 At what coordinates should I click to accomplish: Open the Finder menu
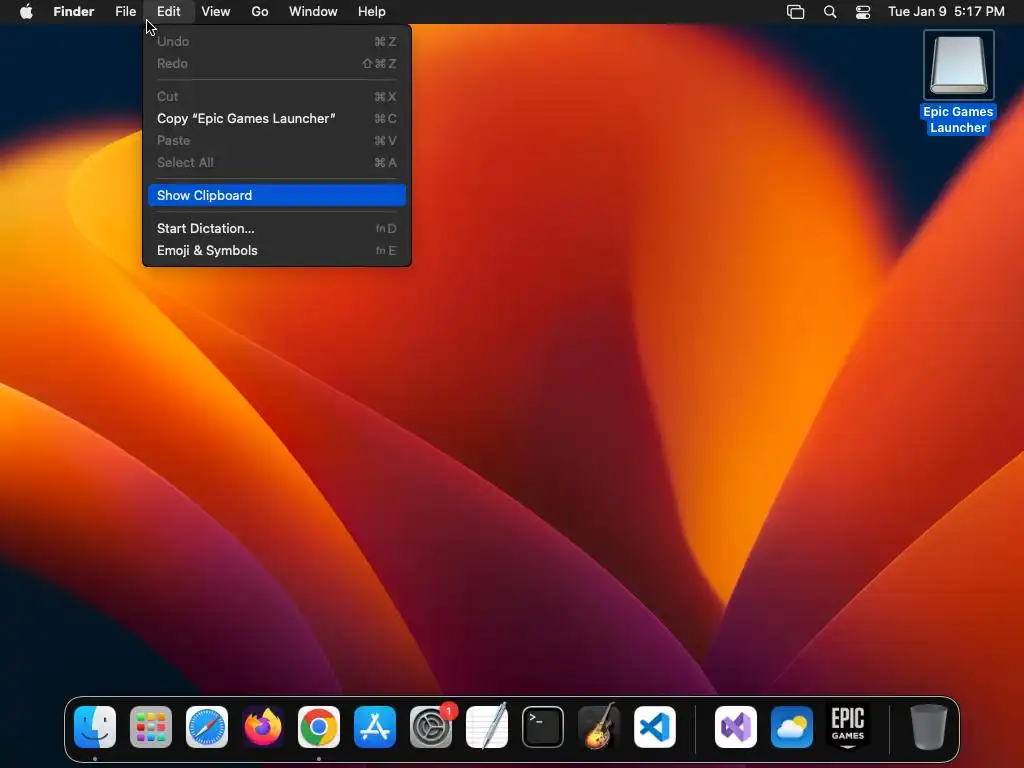(x=74, y=12)
